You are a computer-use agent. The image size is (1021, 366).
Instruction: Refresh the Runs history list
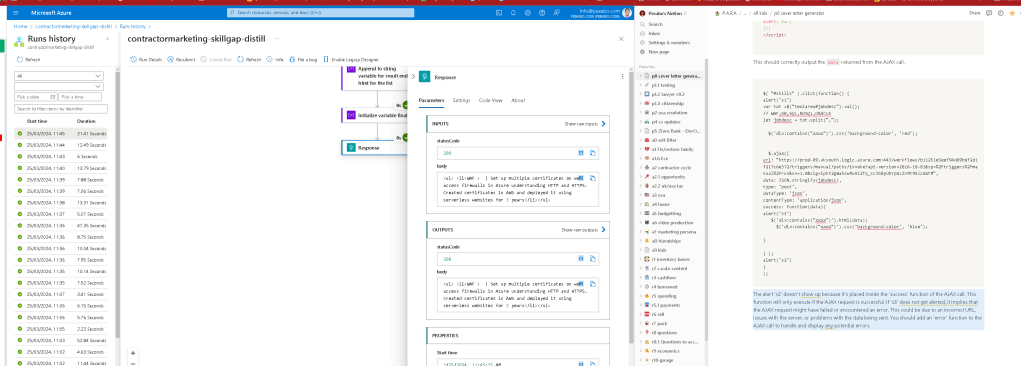coord(29,59)
